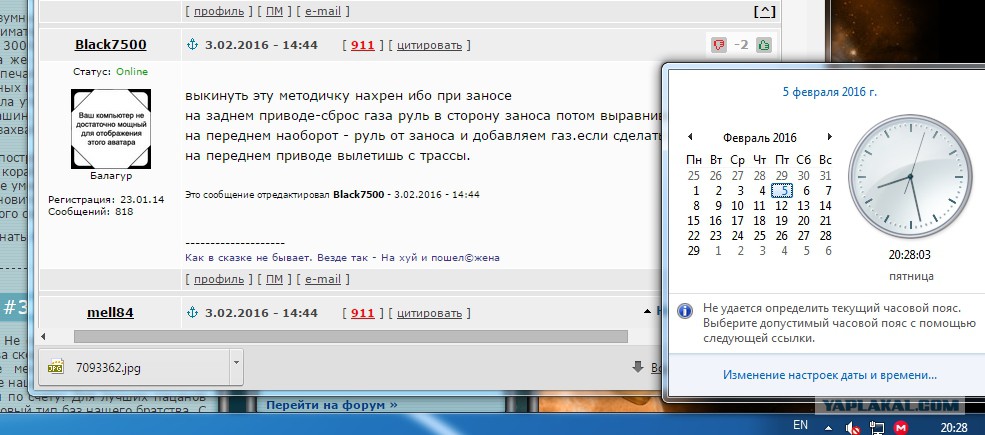Click цитировать on Black7500's post
This screenshot has width=985, height=435.
[429, 45]
